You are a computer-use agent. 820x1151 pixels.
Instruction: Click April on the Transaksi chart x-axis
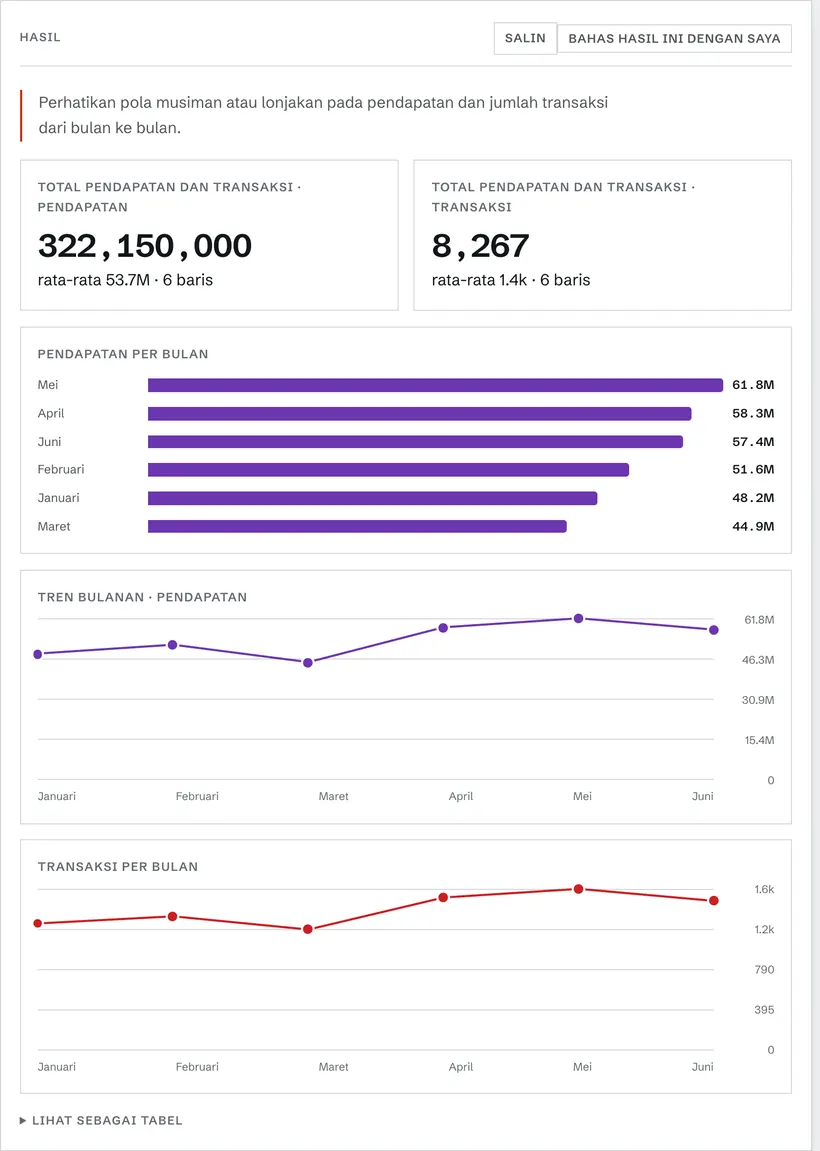461,1067
